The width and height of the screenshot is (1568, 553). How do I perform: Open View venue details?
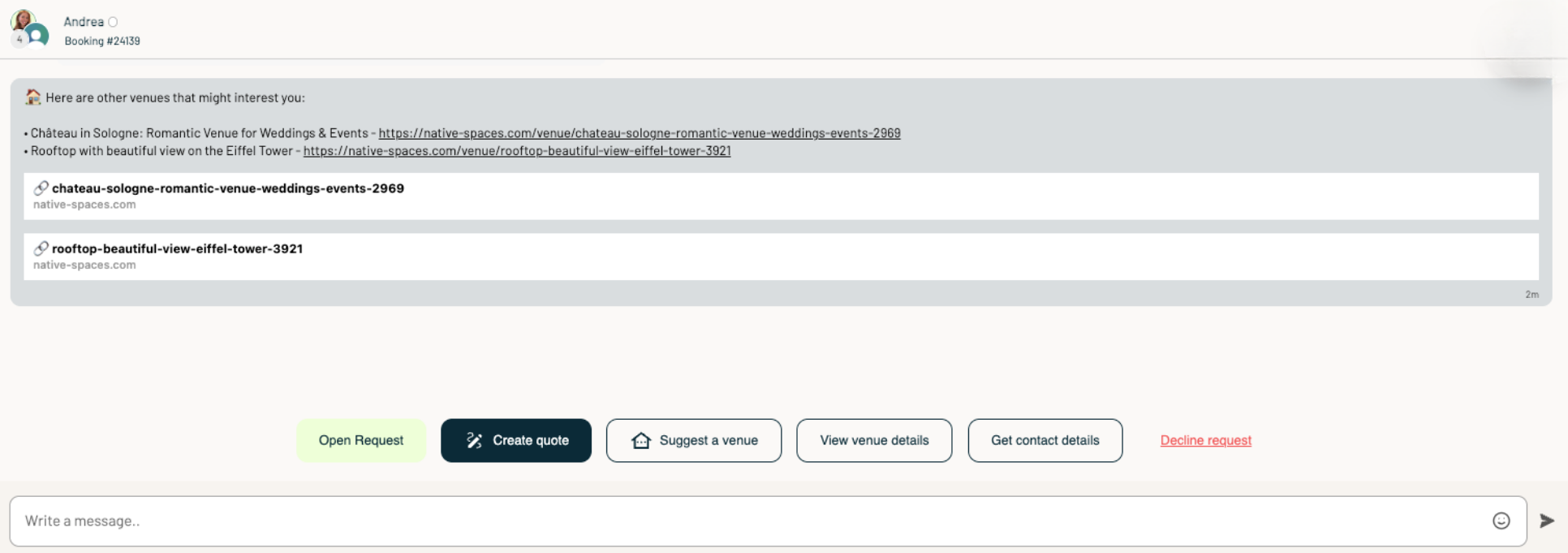tap(873, 440)
